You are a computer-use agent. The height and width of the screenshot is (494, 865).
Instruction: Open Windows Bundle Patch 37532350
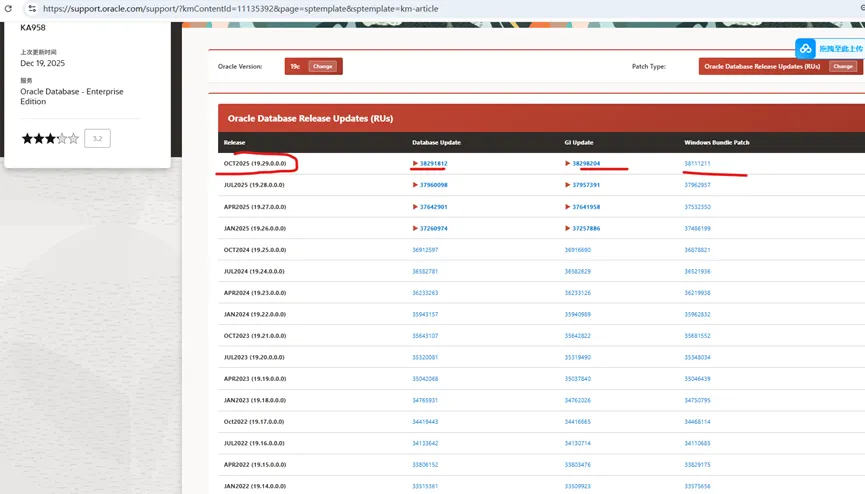point(697,207)
